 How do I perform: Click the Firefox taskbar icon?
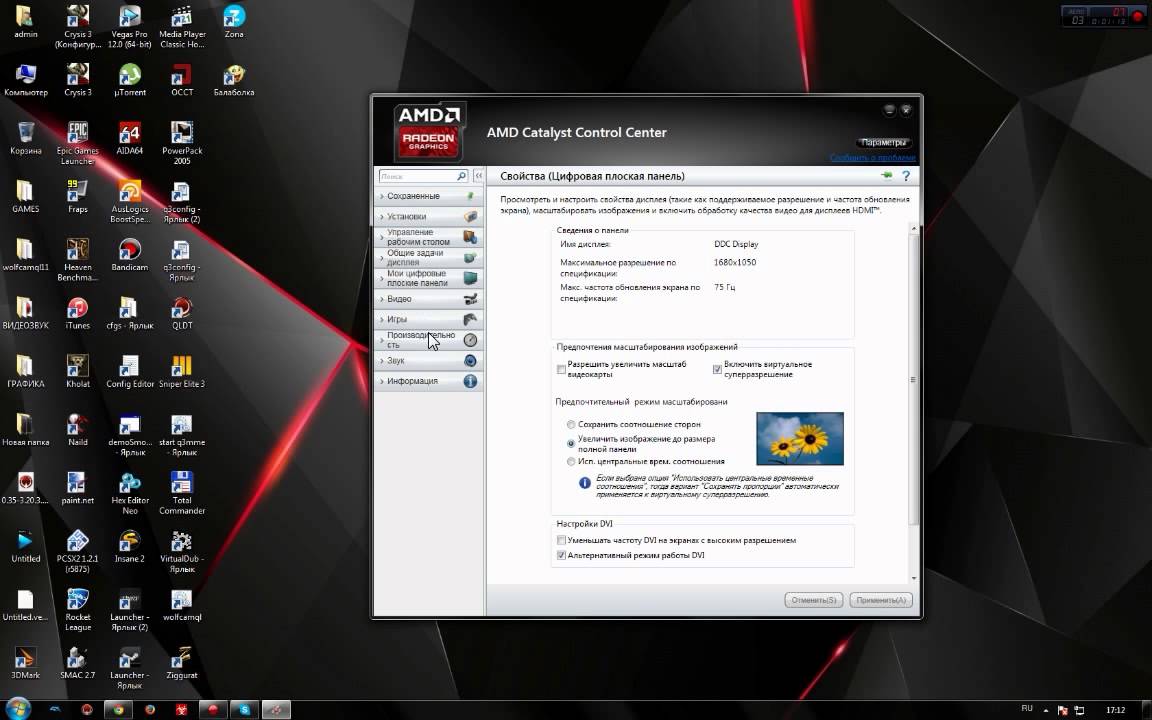pyautogui.click(x=150, y=710)
